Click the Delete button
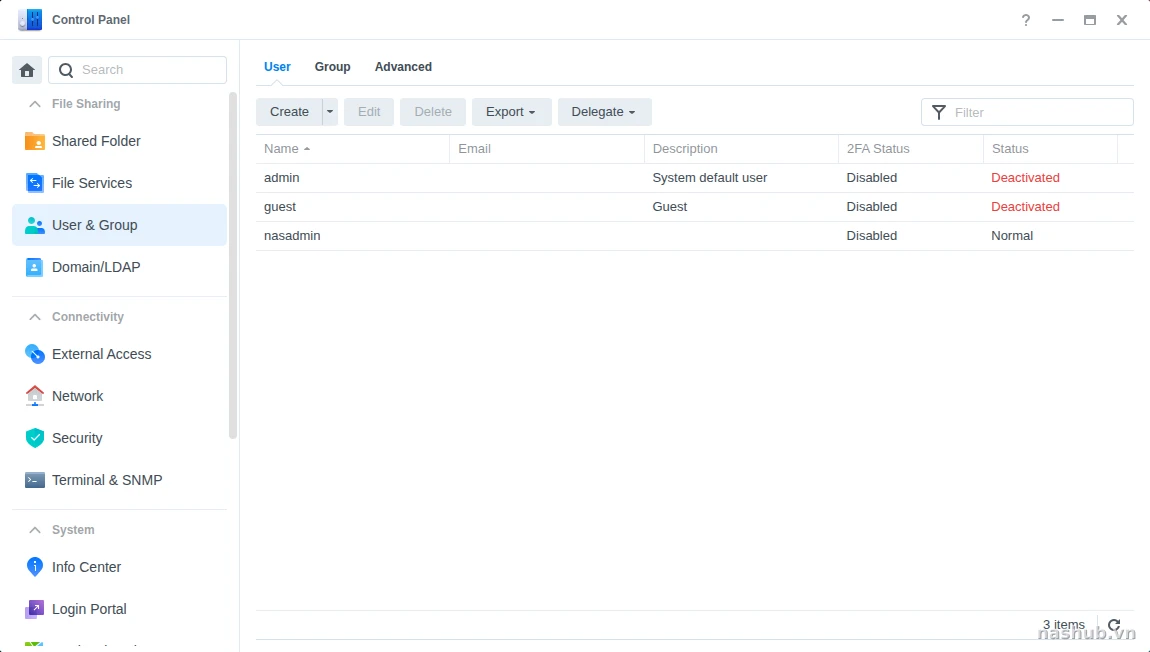 [x=433, y=111]
